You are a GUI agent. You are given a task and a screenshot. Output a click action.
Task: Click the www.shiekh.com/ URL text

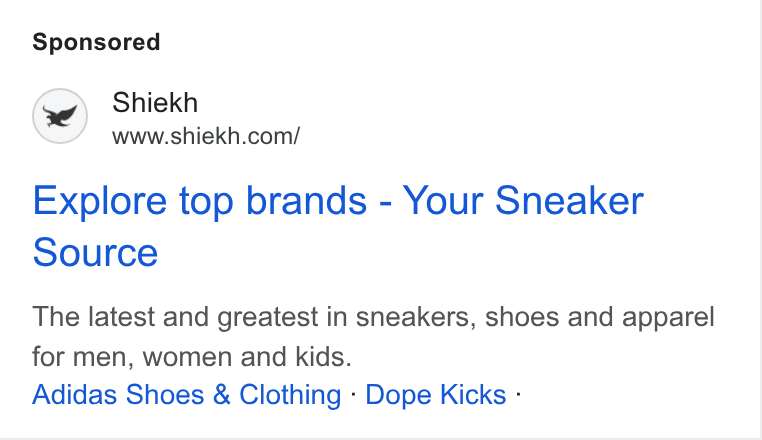[206, 136]
